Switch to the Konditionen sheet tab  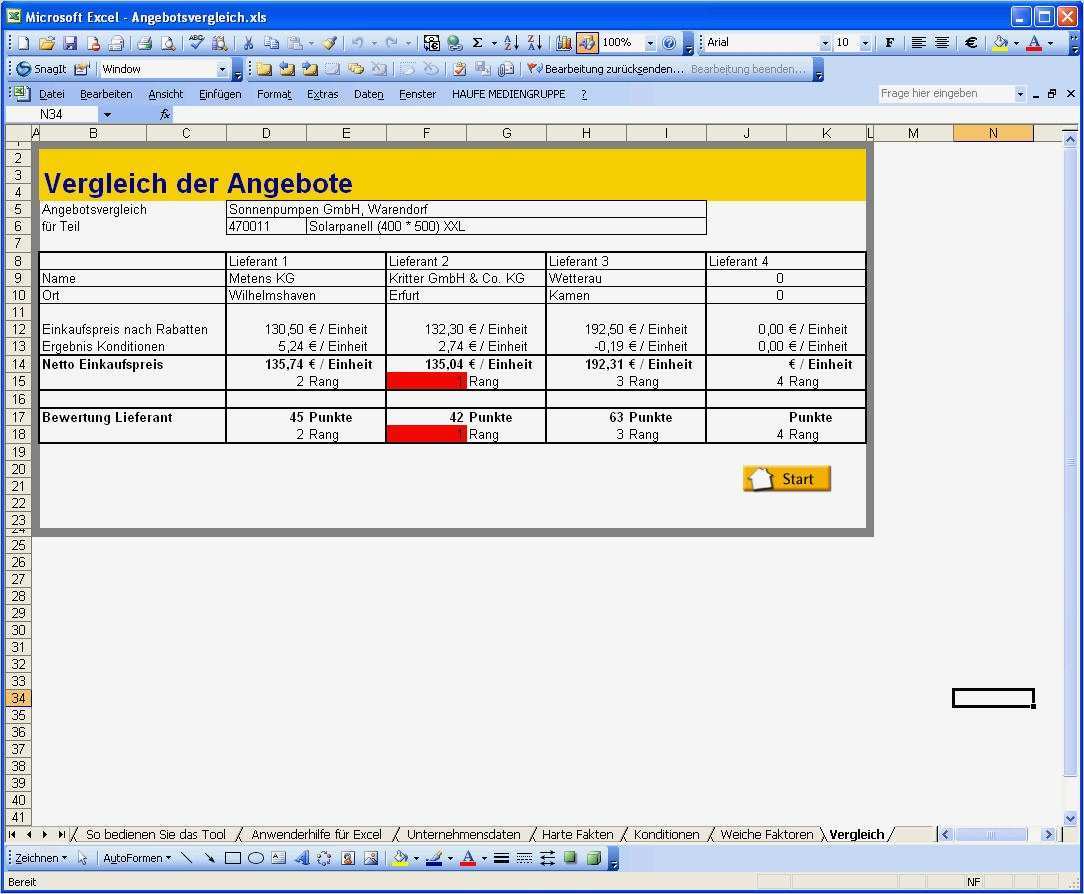666,835
